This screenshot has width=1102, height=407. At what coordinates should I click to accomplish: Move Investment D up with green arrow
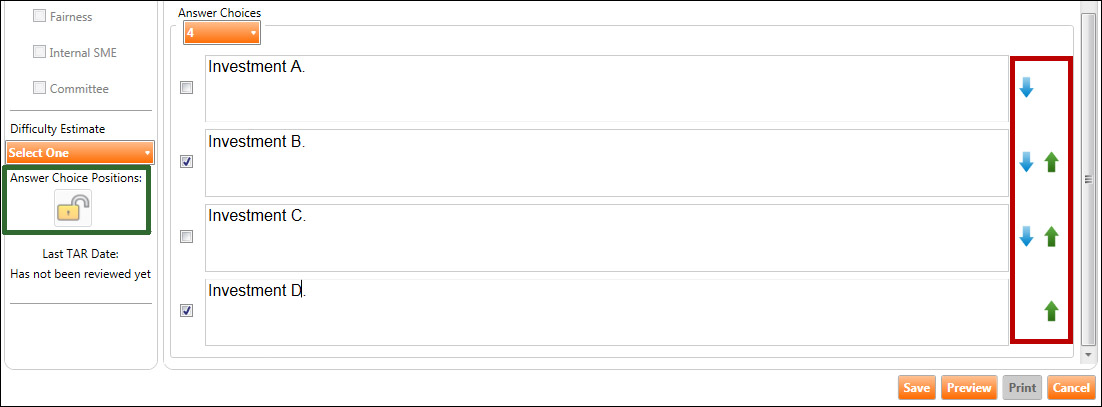click(x=1051, y=311)
